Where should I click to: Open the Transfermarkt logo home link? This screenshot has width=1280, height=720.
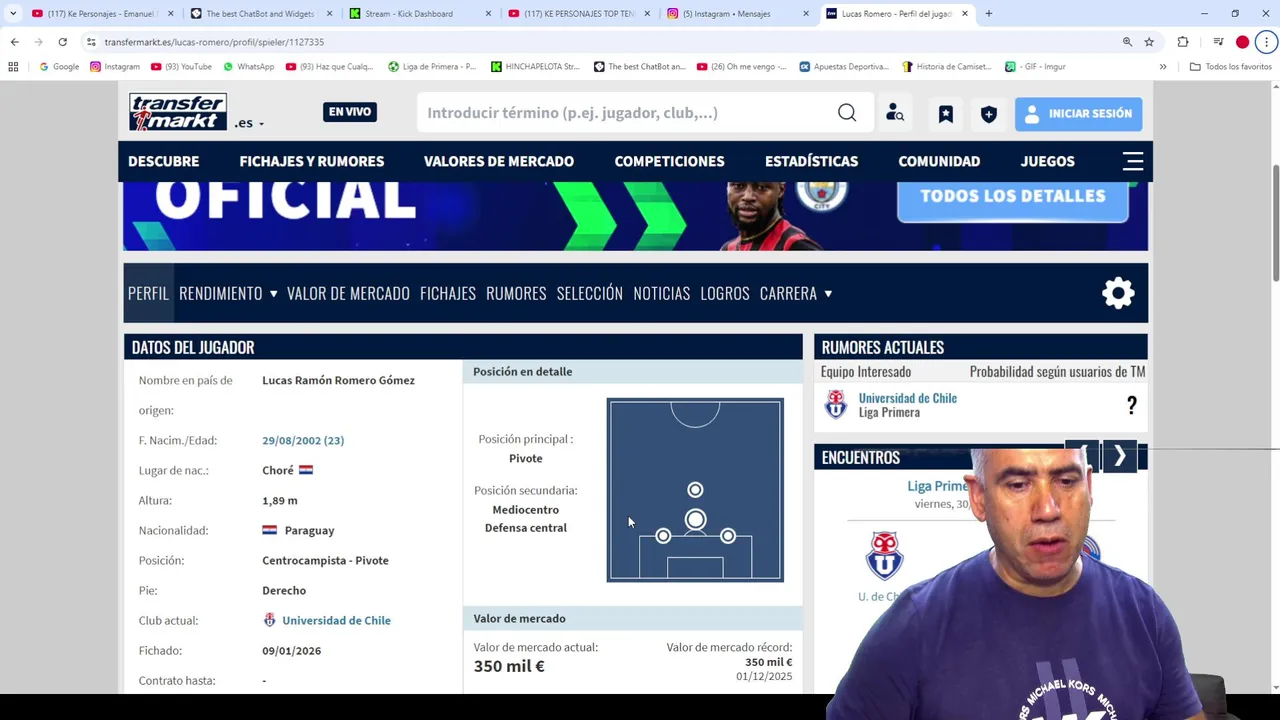tap(178, 112)
